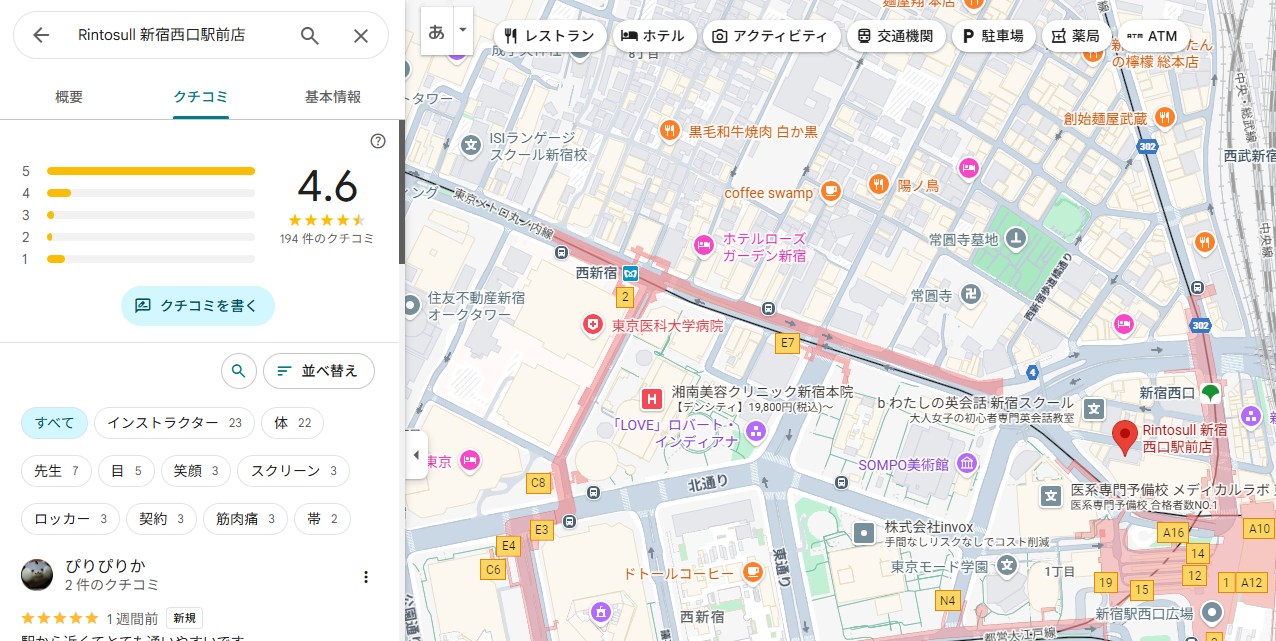Screen dimensions: 1276x641
Task: Click the クチコミを書く button
Action: click(x=197, y=306)
